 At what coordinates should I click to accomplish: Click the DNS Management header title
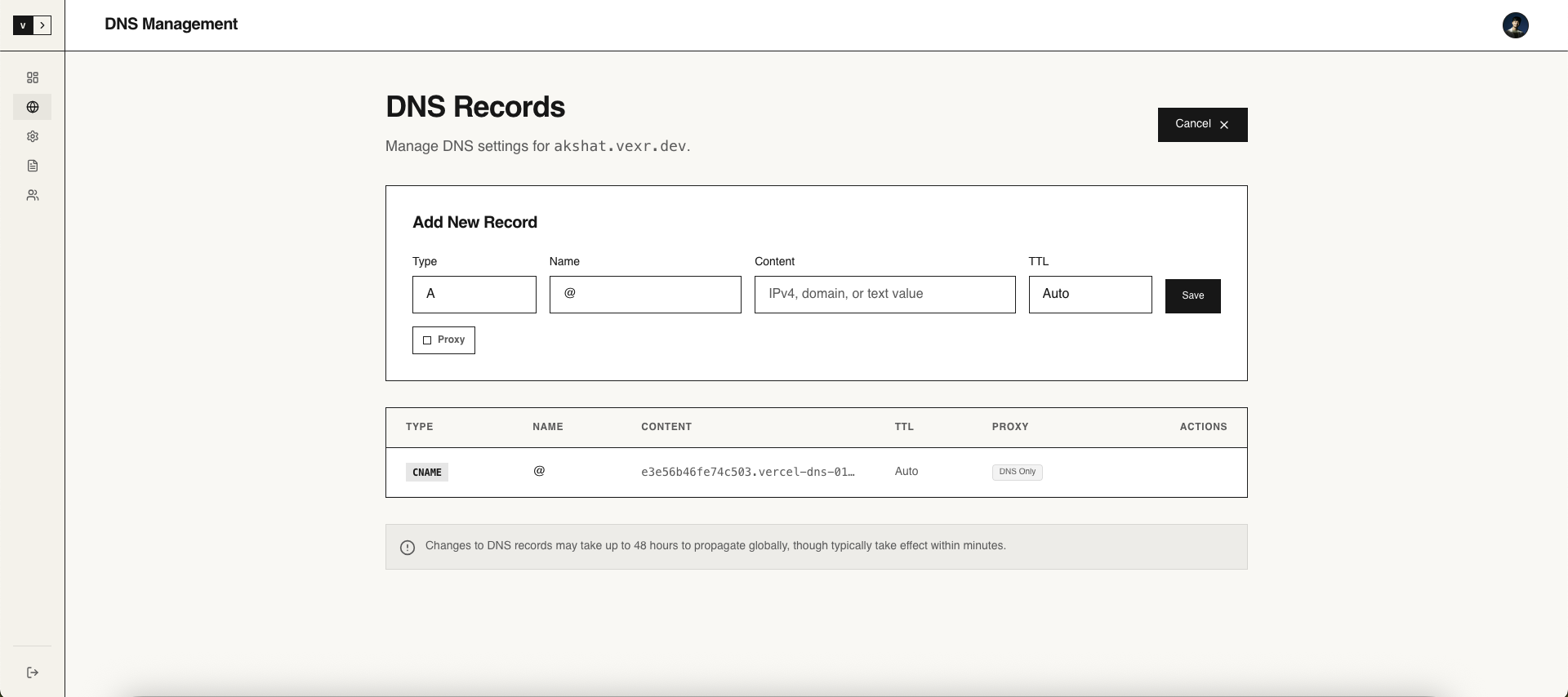(171, 24)
